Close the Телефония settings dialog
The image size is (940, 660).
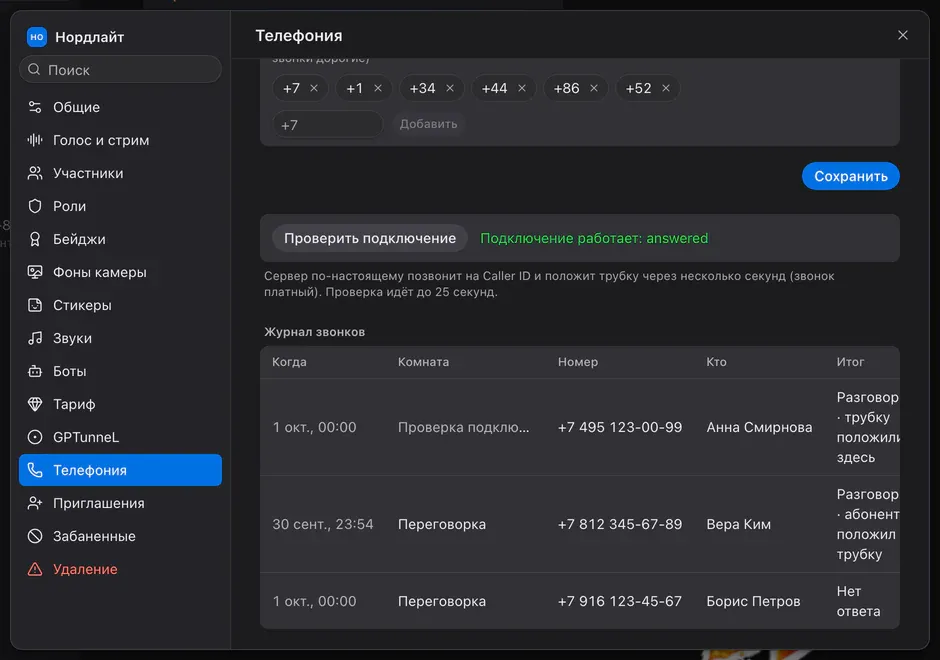[x=903, y=35]
